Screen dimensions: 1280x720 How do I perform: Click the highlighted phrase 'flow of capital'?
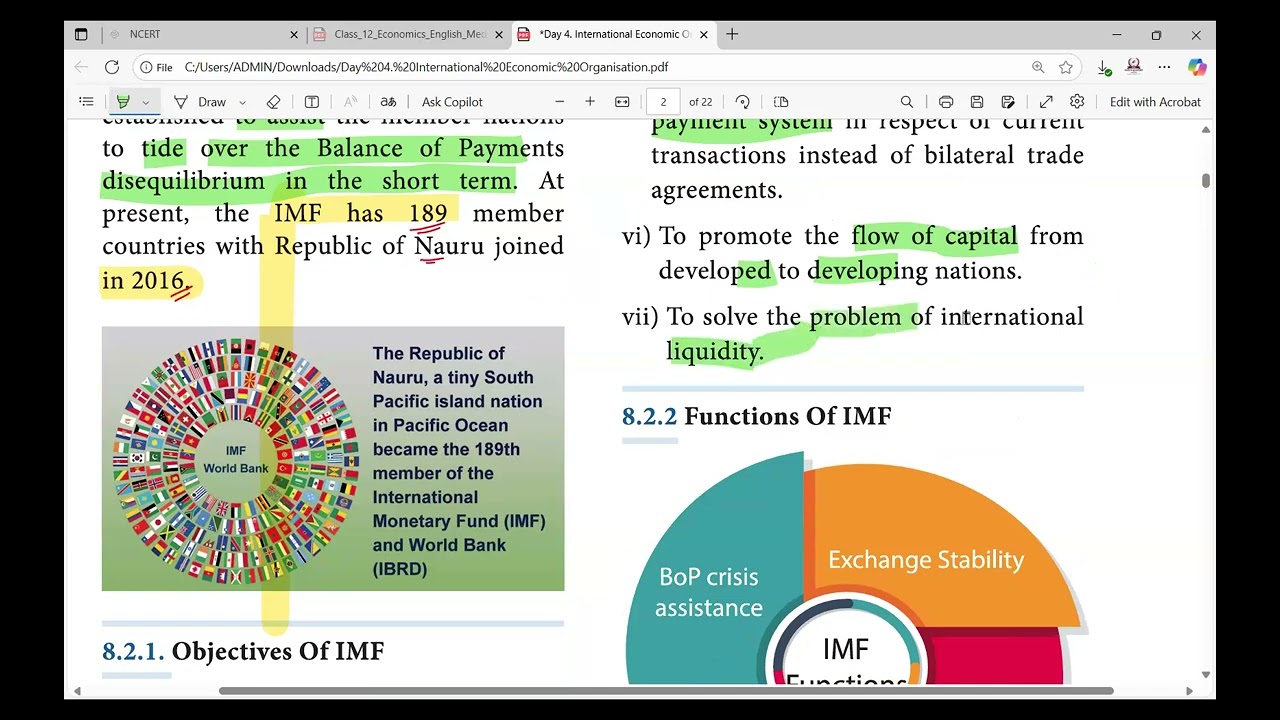(934, 236)
